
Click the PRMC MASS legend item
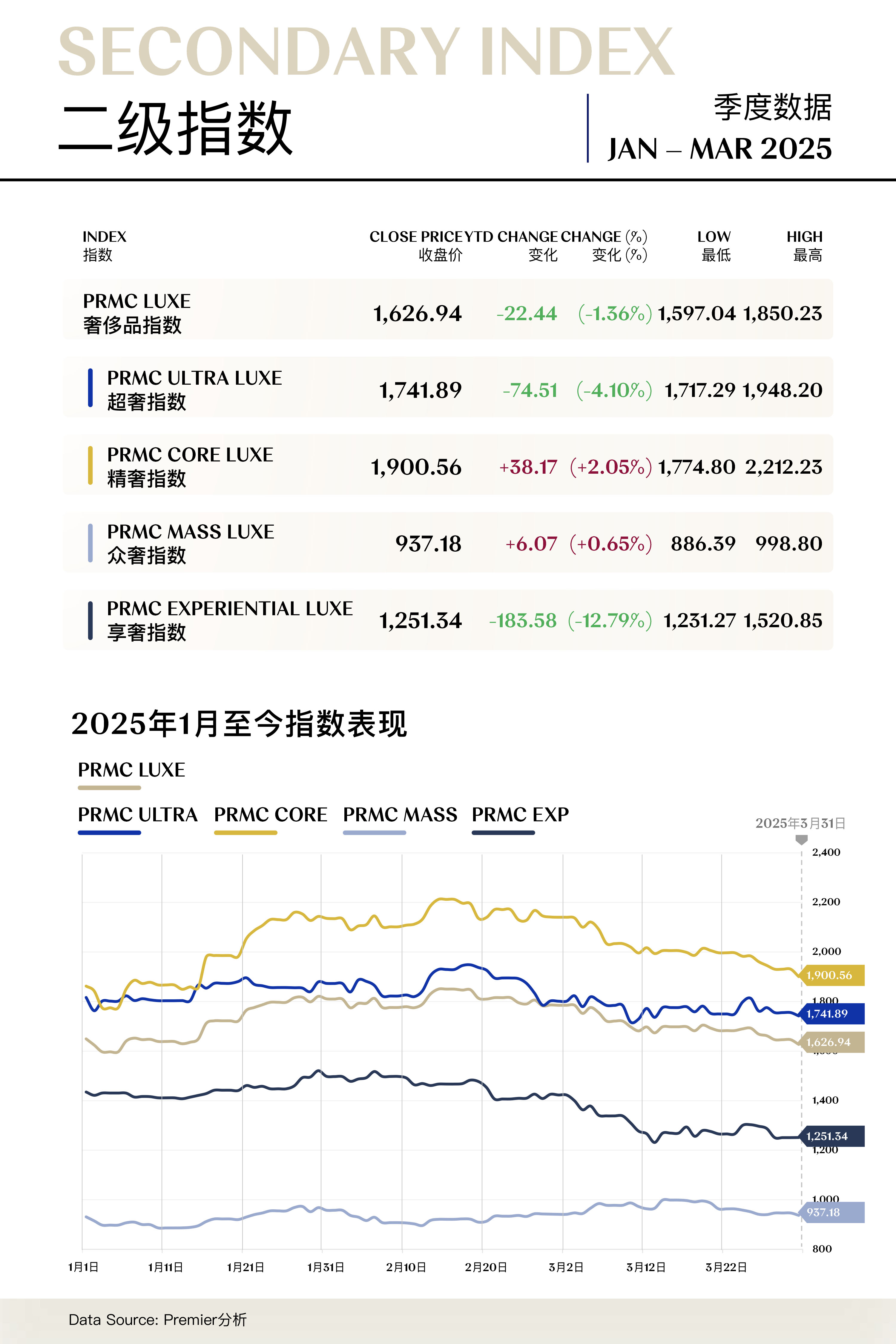point(399,815)
